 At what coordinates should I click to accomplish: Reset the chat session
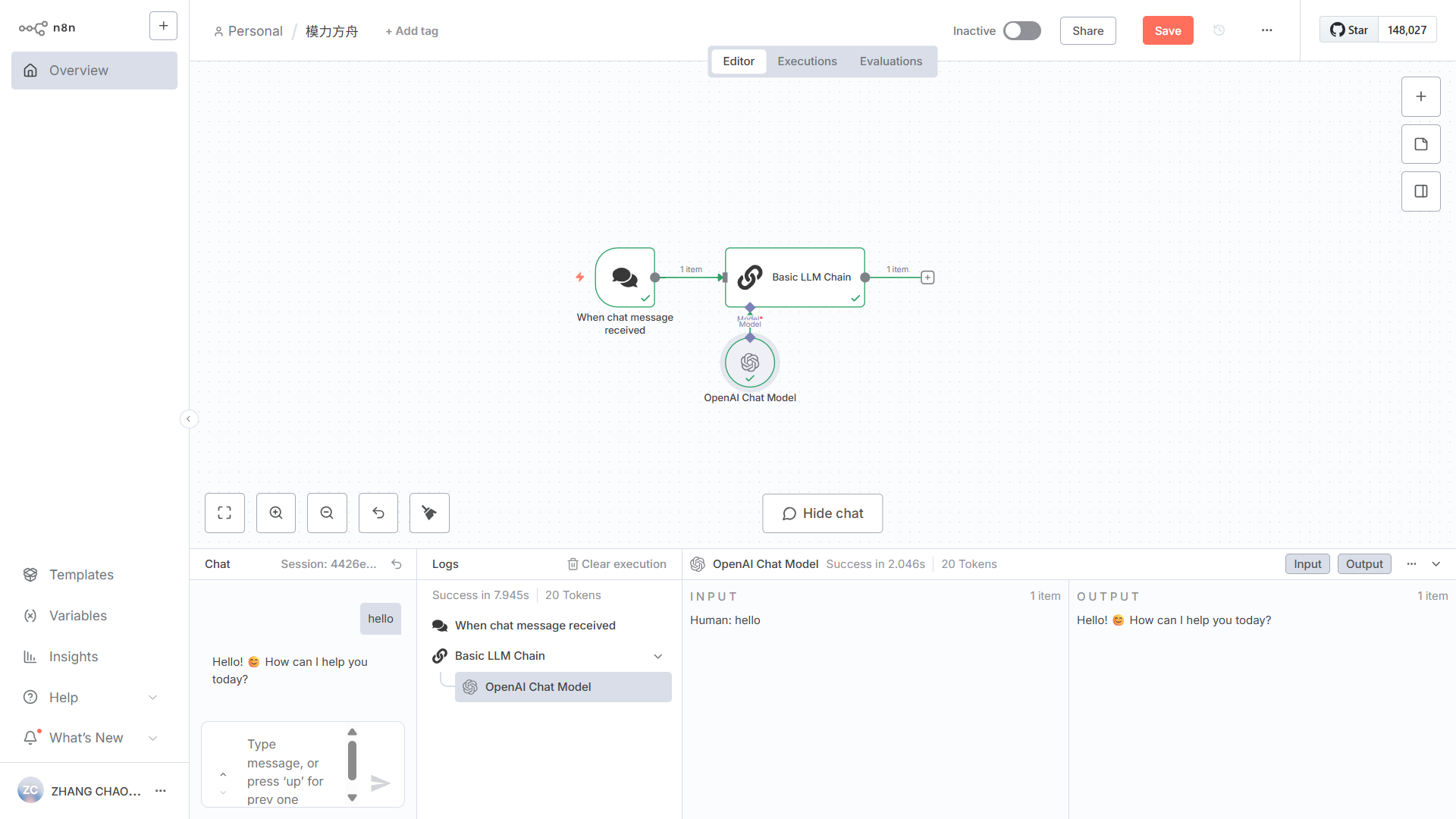[x=397, y=564]
